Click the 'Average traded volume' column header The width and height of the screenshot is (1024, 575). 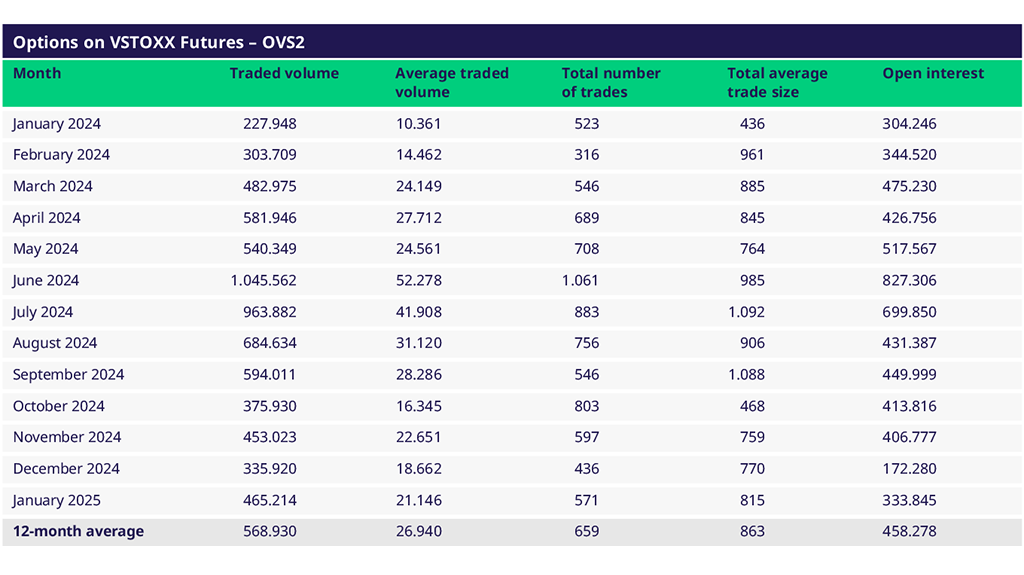click(451, 83)
